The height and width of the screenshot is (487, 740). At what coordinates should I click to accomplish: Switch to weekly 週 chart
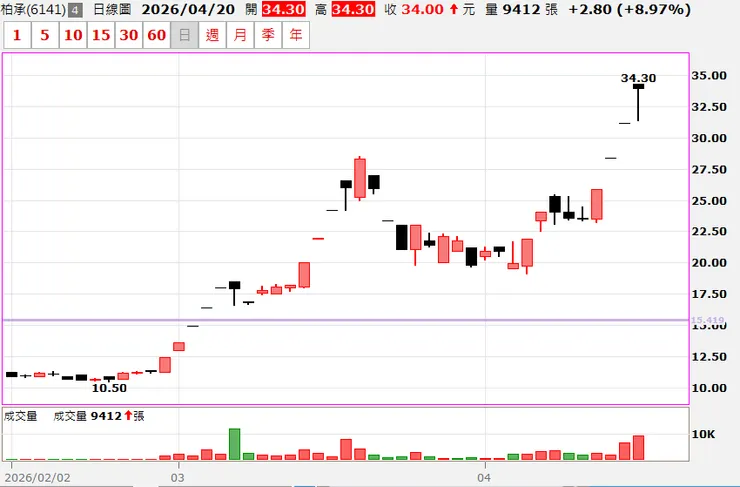(x=212, y=35)
